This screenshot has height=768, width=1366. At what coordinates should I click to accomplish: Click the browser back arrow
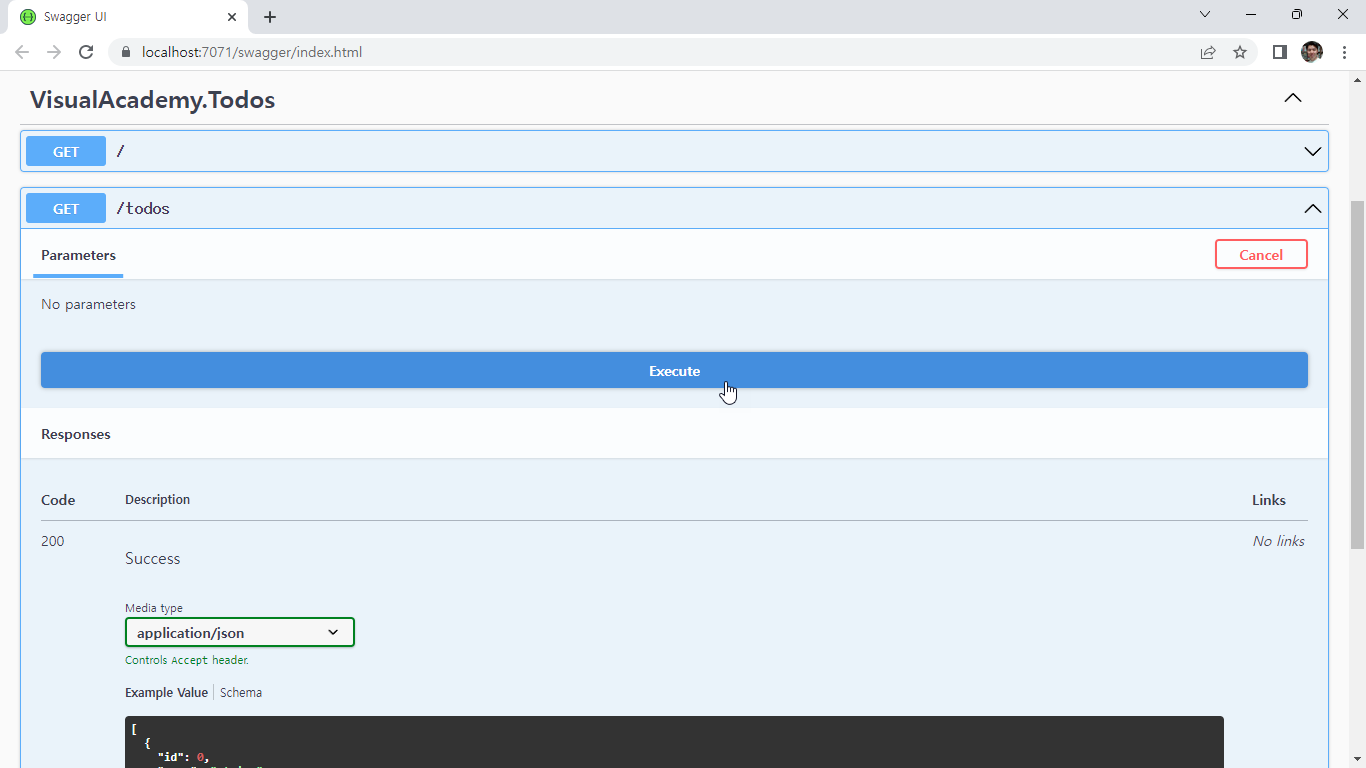(x=22, y=52)
